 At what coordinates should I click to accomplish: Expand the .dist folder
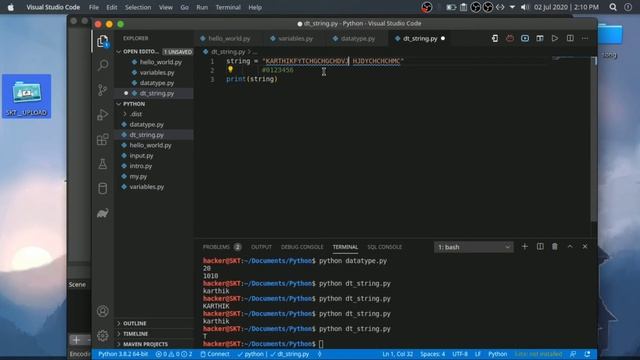coord(136,114)
